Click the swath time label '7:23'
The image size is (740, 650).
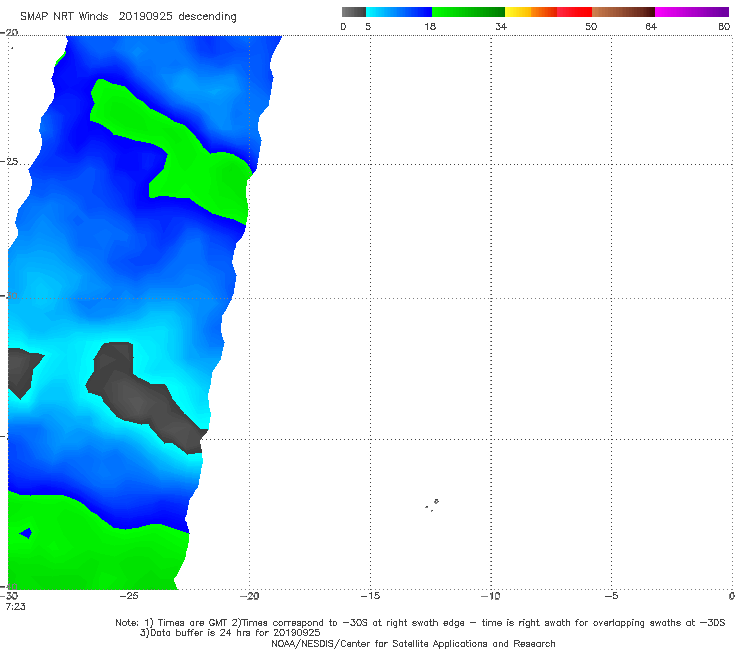(x=16, y=607)
